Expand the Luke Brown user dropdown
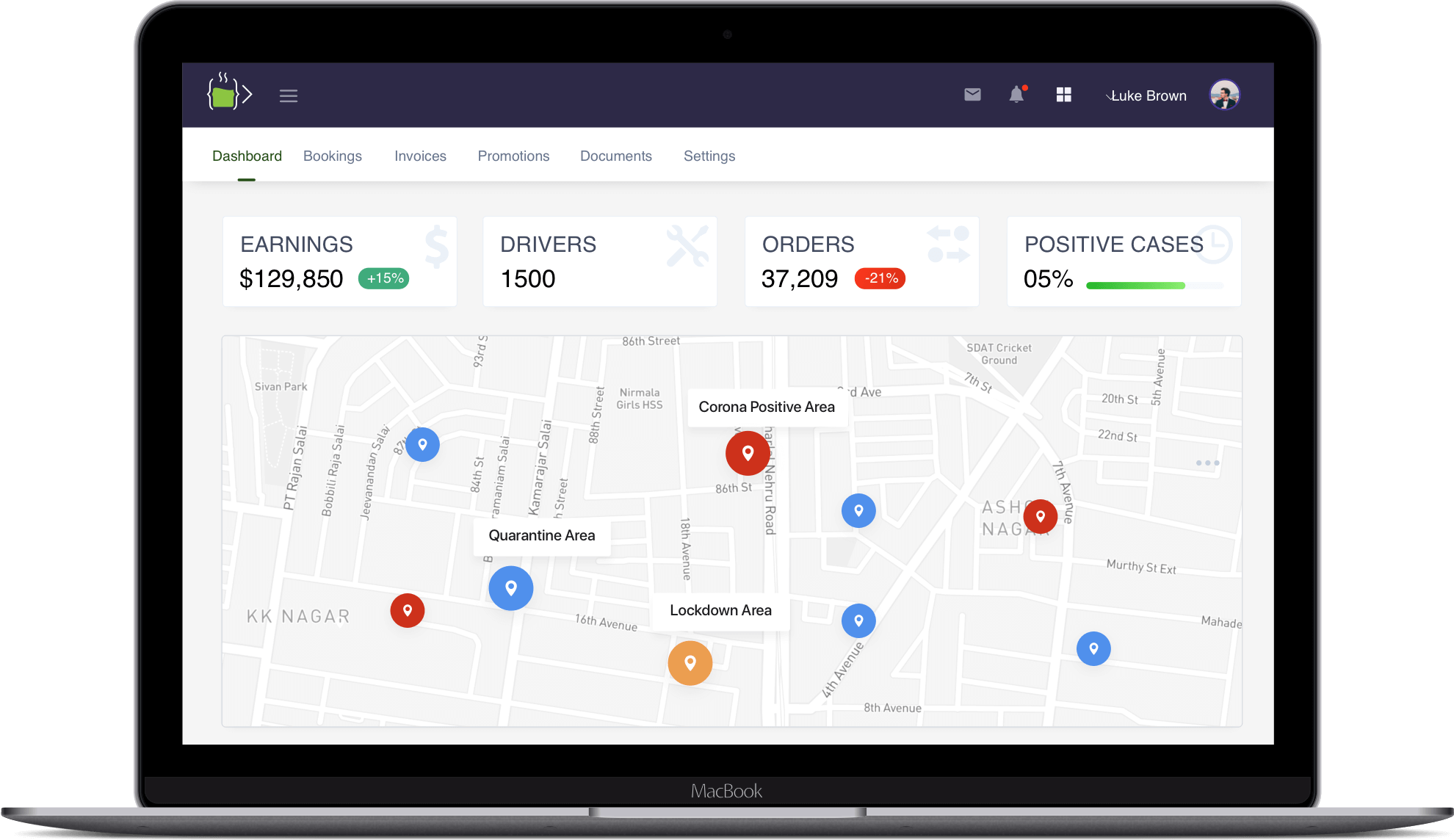The height and width of the screenshot is (840, 1454). click(x=1146, y=95)
